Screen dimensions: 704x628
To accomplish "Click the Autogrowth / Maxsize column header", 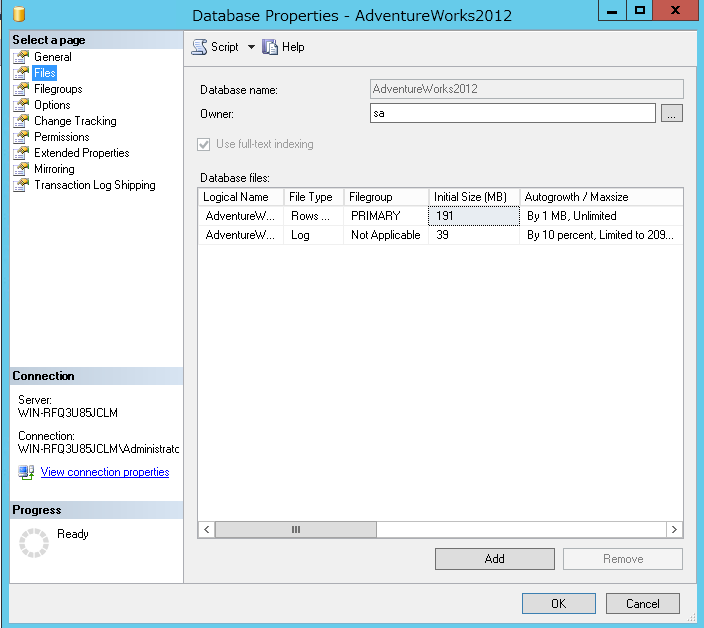I will pyautogui.click(x=601, y=197).
